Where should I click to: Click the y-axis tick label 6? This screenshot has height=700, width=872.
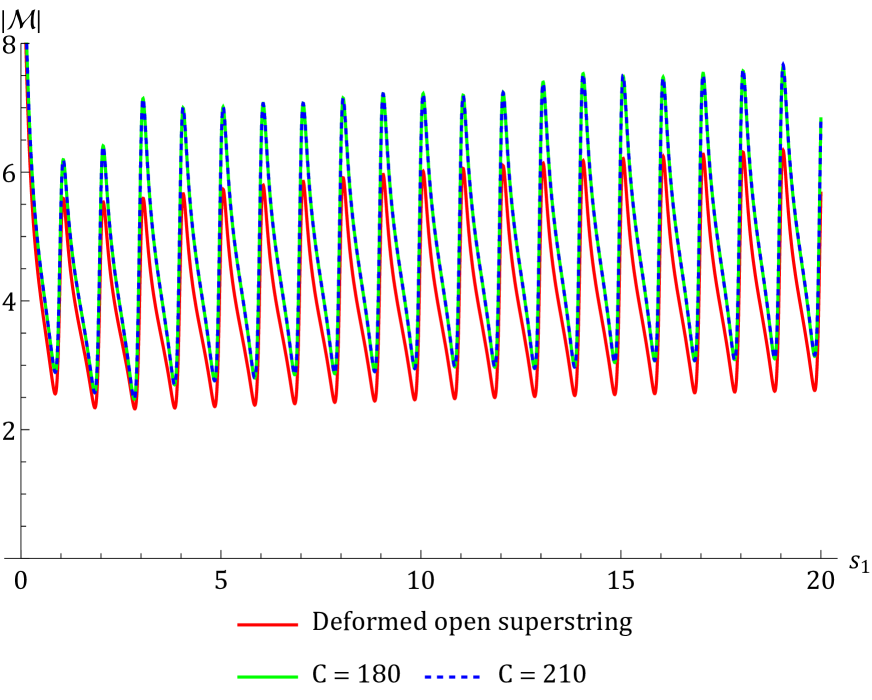(x=9, y=172)
